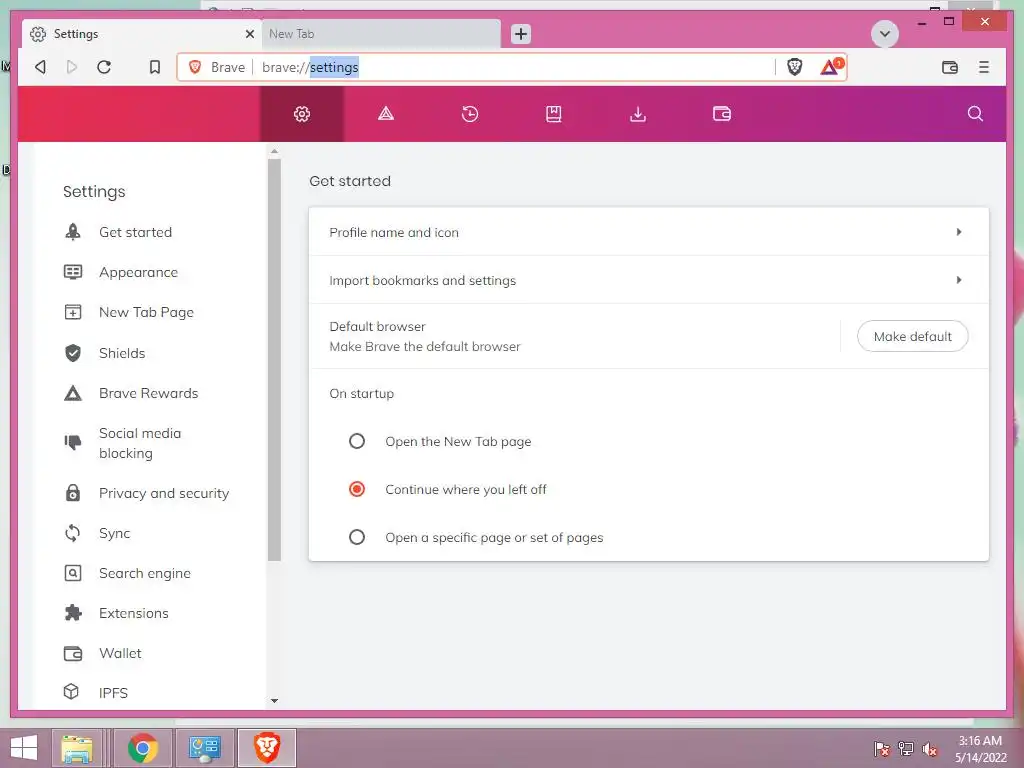Open Brave Rewards triangle icon in address bar
Viewport: 1024px width, 768px height.
(831, 66)
